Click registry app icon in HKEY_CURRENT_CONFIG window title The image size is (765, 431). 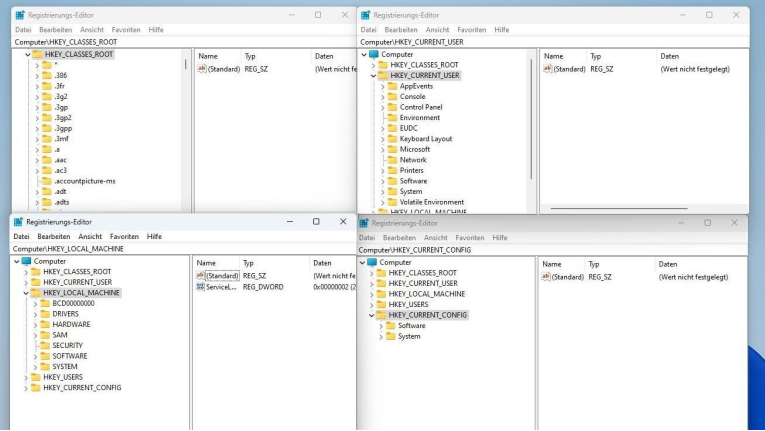pos(364,223)
